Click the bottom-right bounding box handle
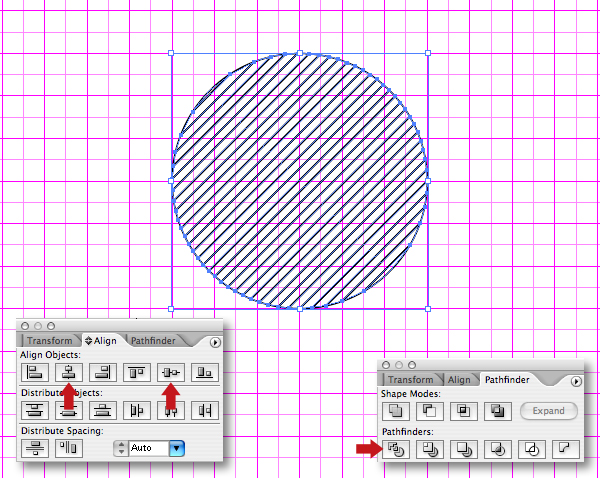600x478 pixels. pos(428,308)
